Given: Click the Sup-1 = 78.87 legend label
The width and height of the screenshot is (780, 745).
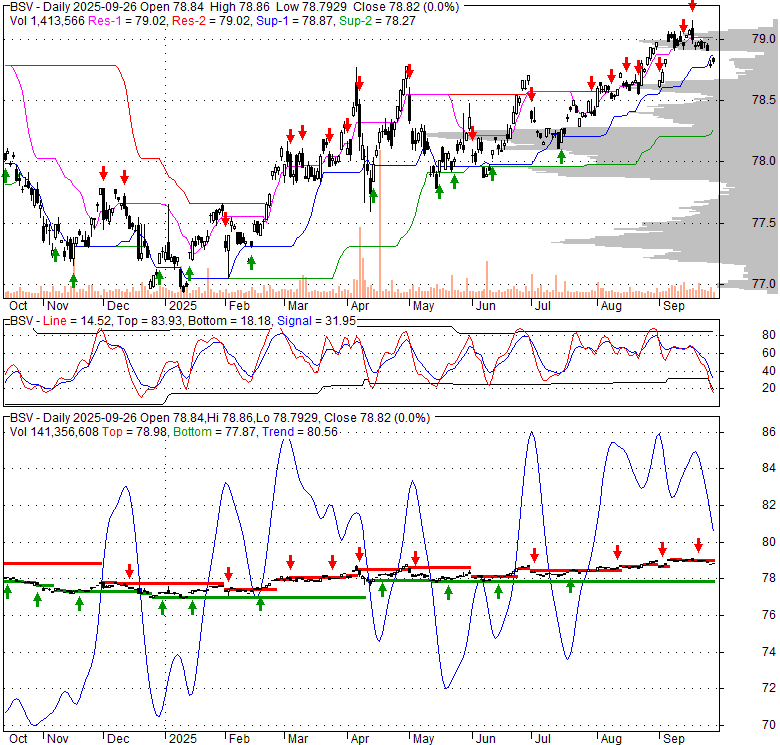Looking at the screenshot, I should (294, 21).
